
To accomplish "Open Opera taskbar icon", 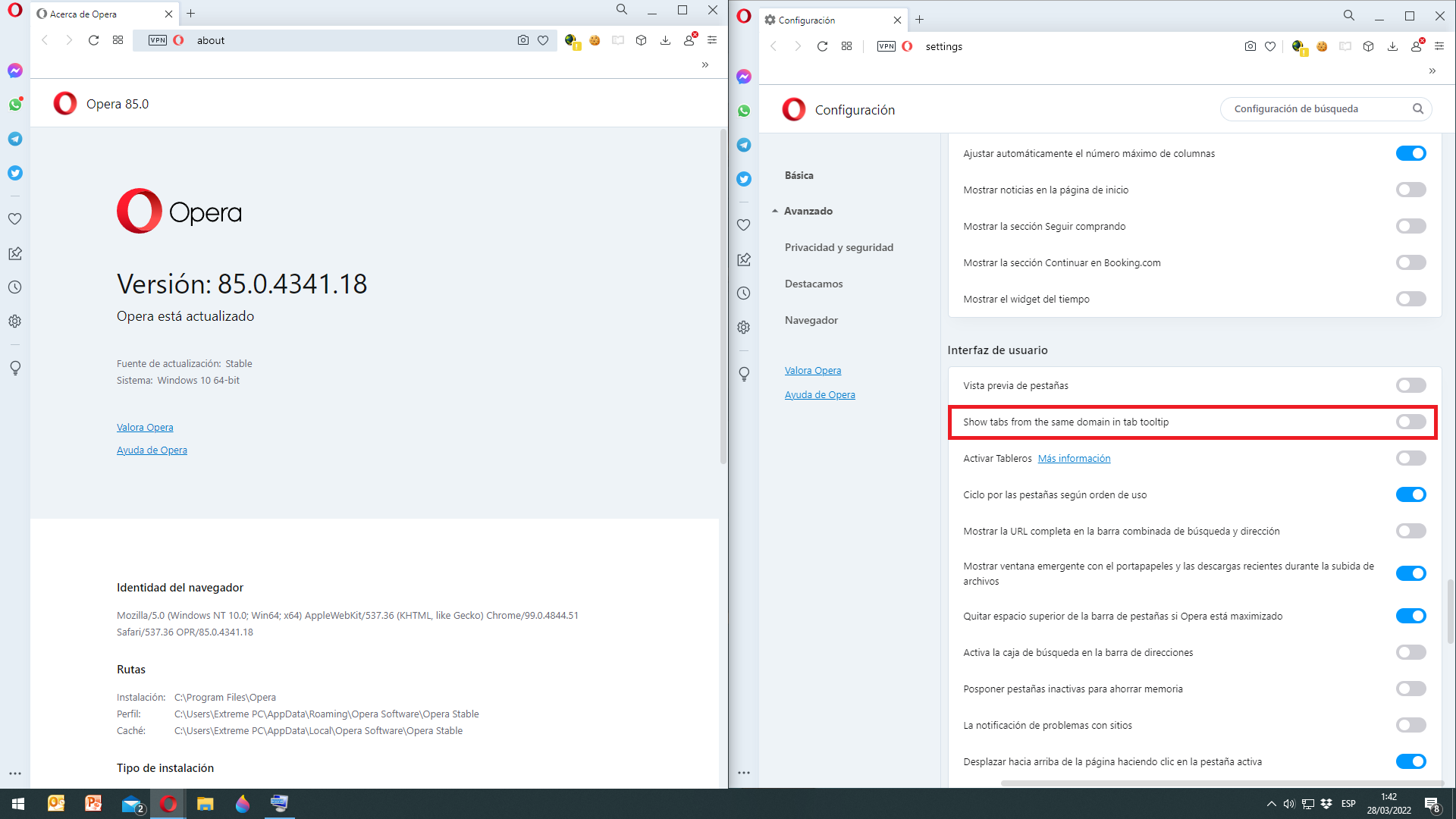I will (168, 804).
